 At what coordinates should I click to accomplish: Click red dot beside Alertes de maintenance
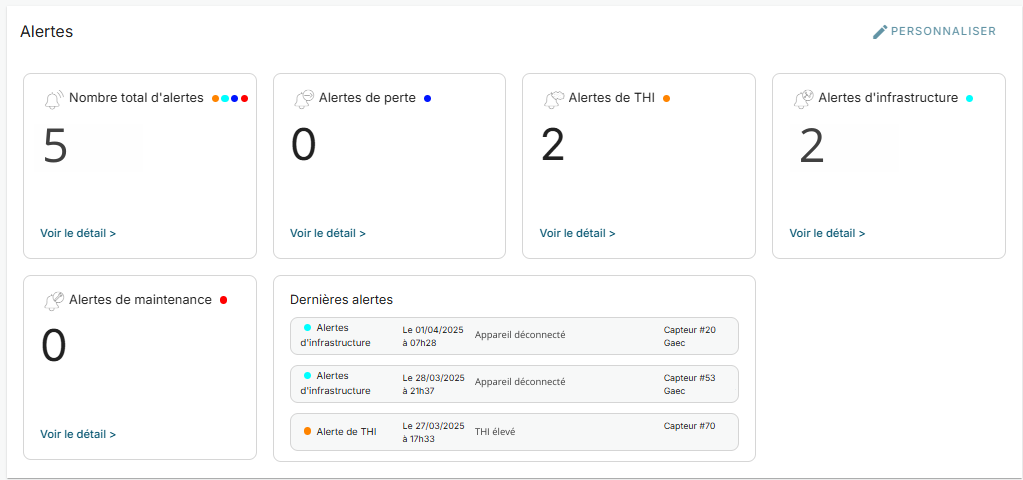pyautogui.click(x=223, y=299)
